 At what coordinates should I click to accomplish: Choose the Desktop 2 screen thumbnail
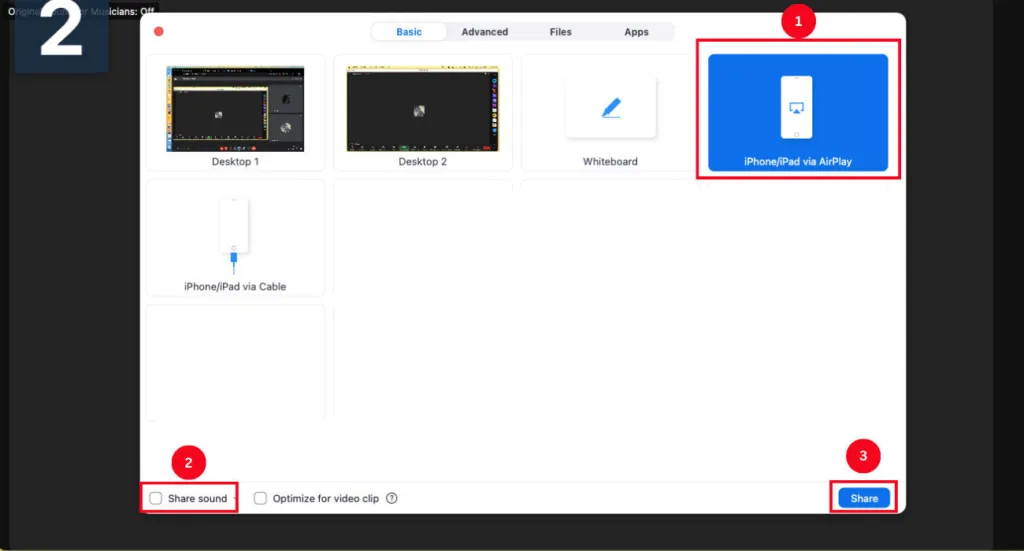[x=424, y=108]
